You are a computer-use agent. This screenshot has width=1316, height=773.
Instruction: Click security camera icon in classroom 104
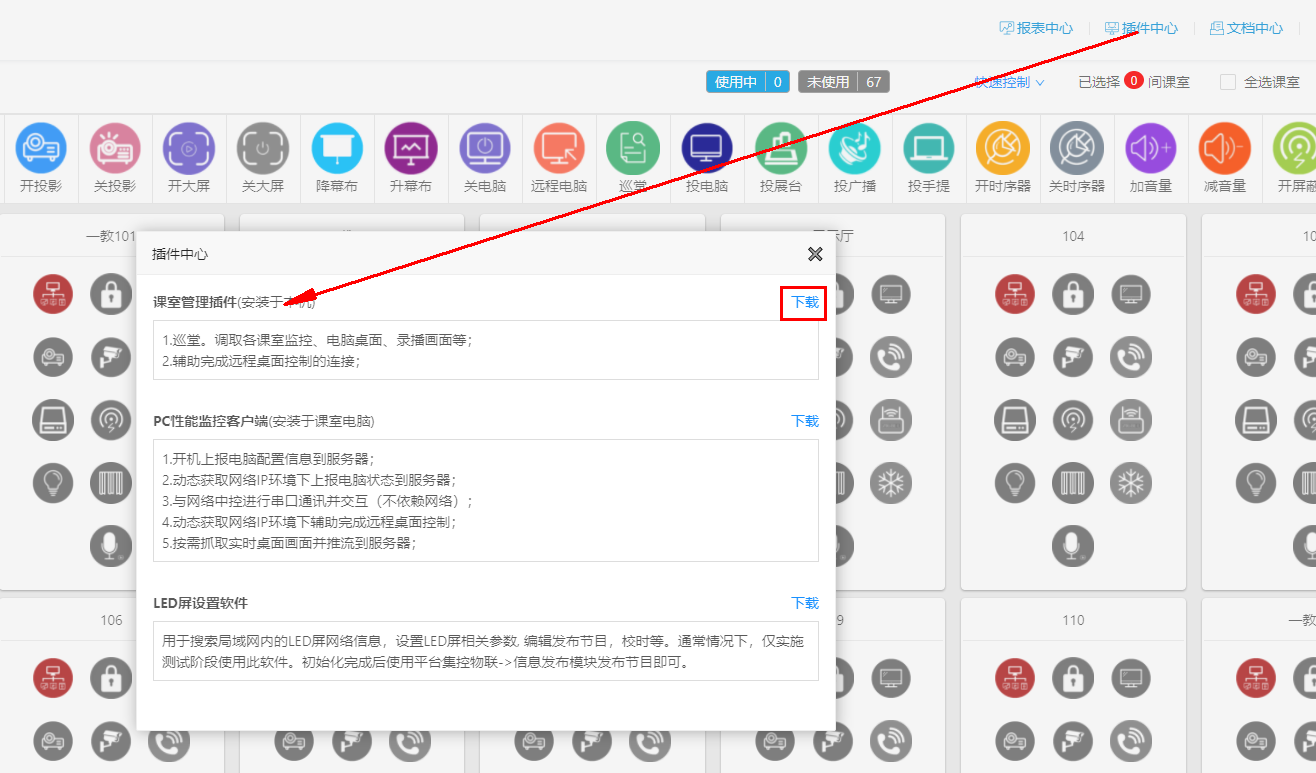(x=1073, y=357)
